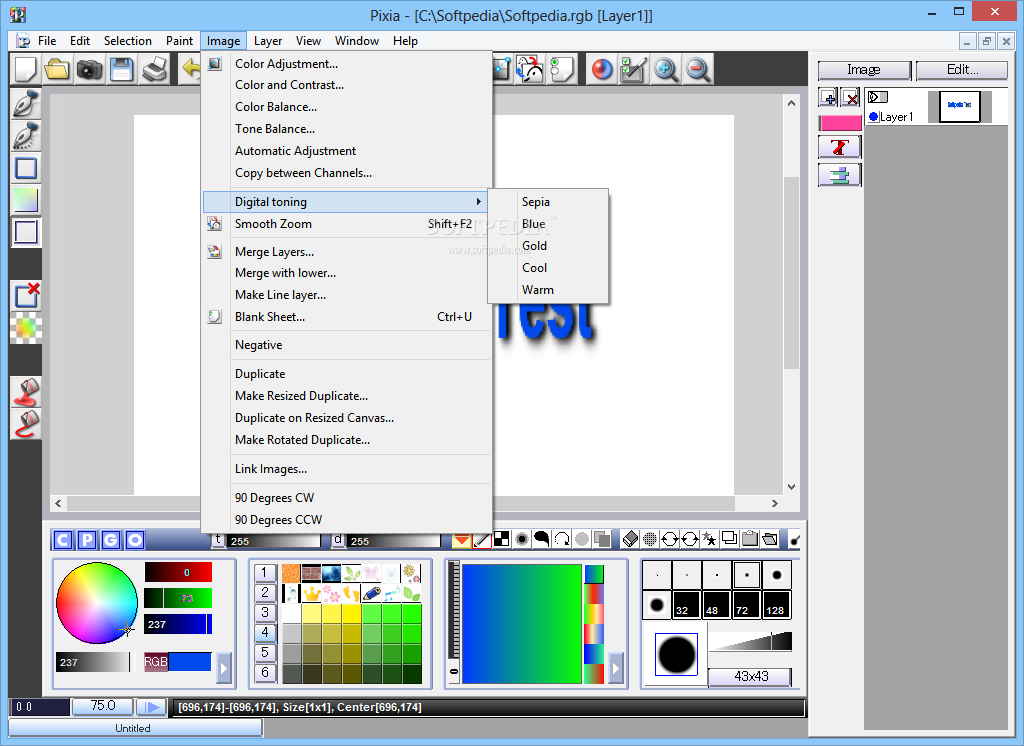Open the Digital toning submenu arrow
Image resolution: width=1024 pixels, height=746 pixels.
click(479, 202)
